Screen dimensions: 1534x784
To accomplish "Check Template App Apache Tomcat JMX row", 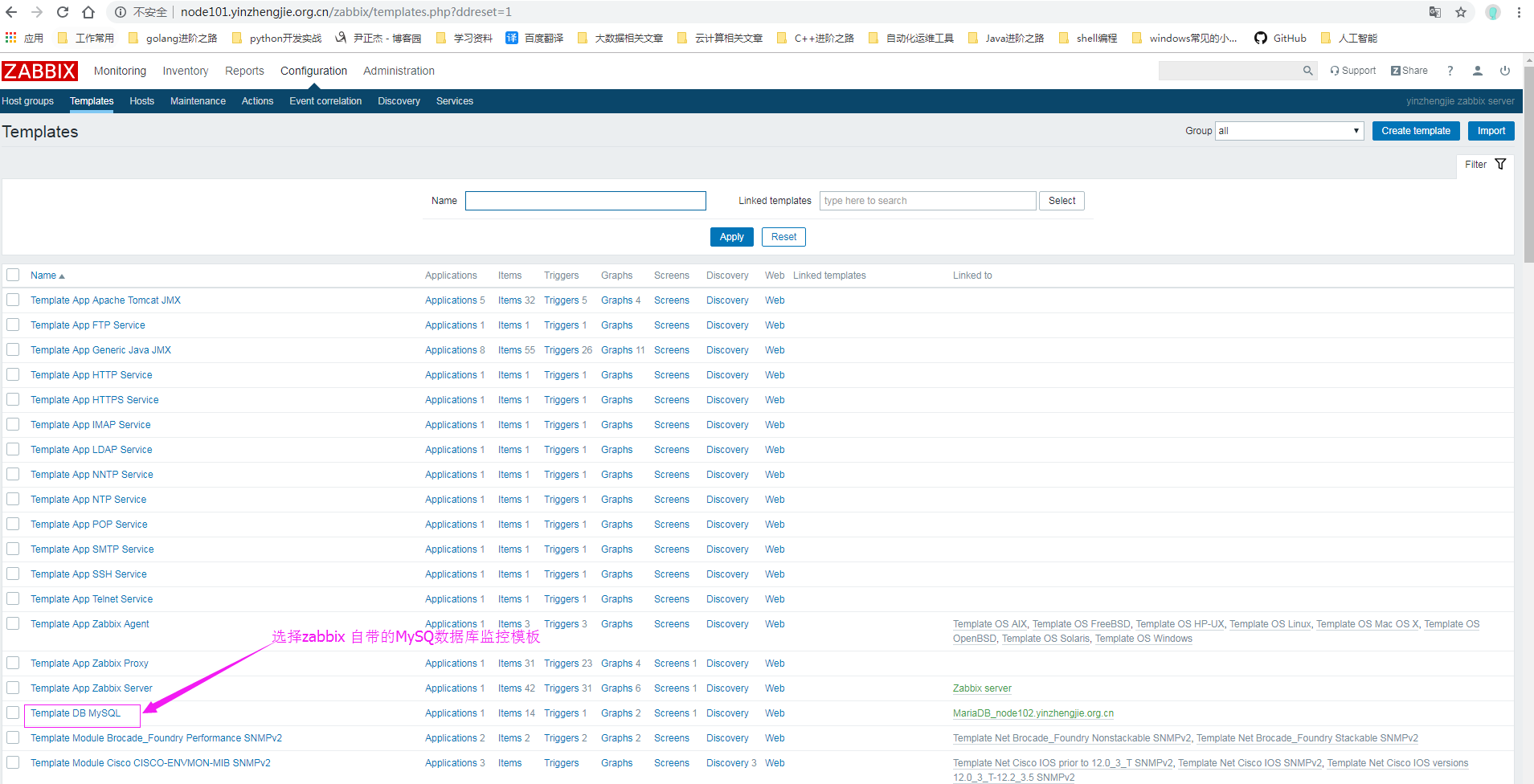I will click(13, 300).
